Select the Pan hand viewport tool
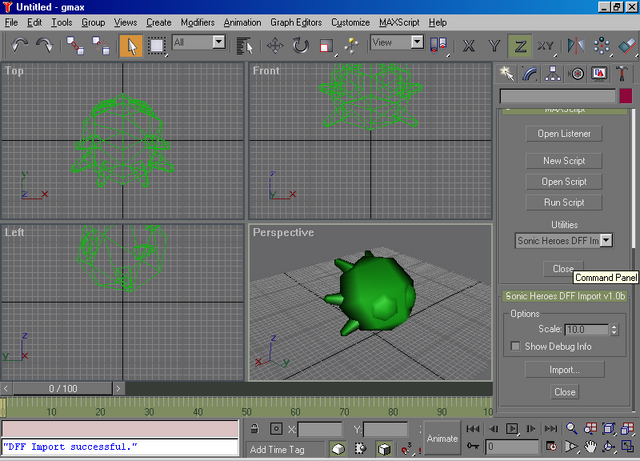This screenshot has width=640, height=461. tap(590, 447)
